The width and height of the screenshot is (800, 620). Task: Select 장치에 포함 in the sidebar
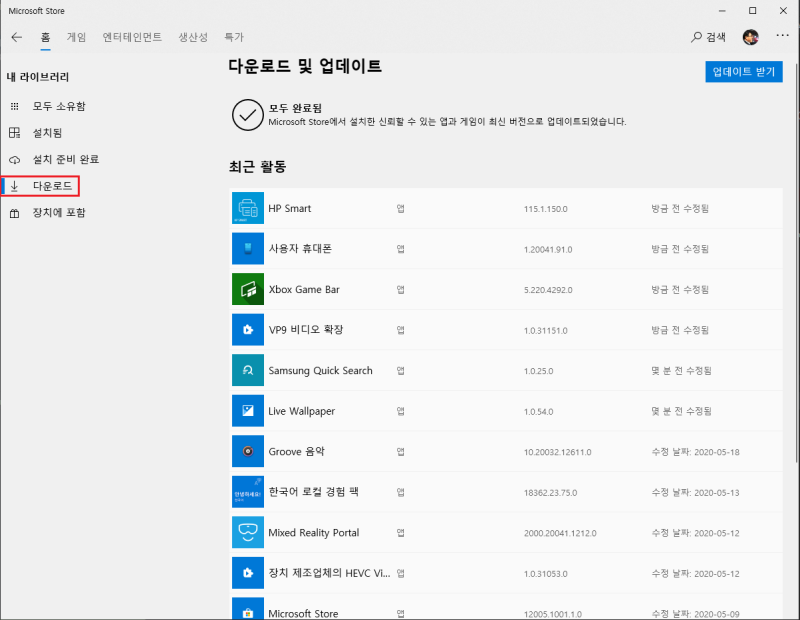(55, 212)
